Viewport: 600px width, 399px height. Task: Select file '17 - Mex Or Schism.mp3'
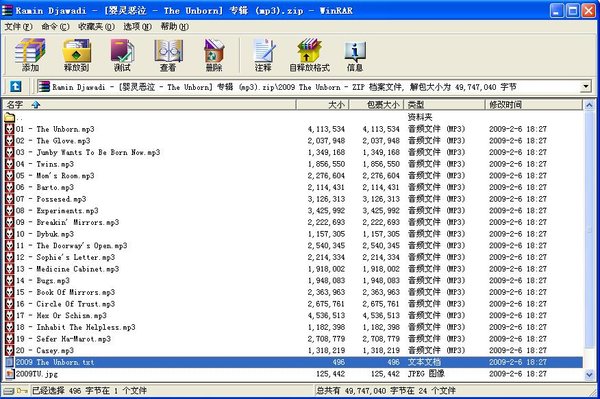(x=61, y=316)
